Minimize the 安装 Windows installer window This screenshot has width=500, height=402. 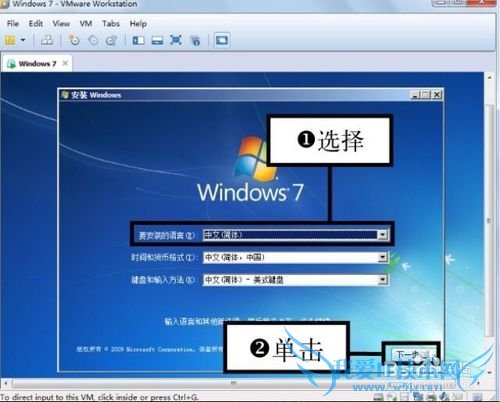(415, 95)
